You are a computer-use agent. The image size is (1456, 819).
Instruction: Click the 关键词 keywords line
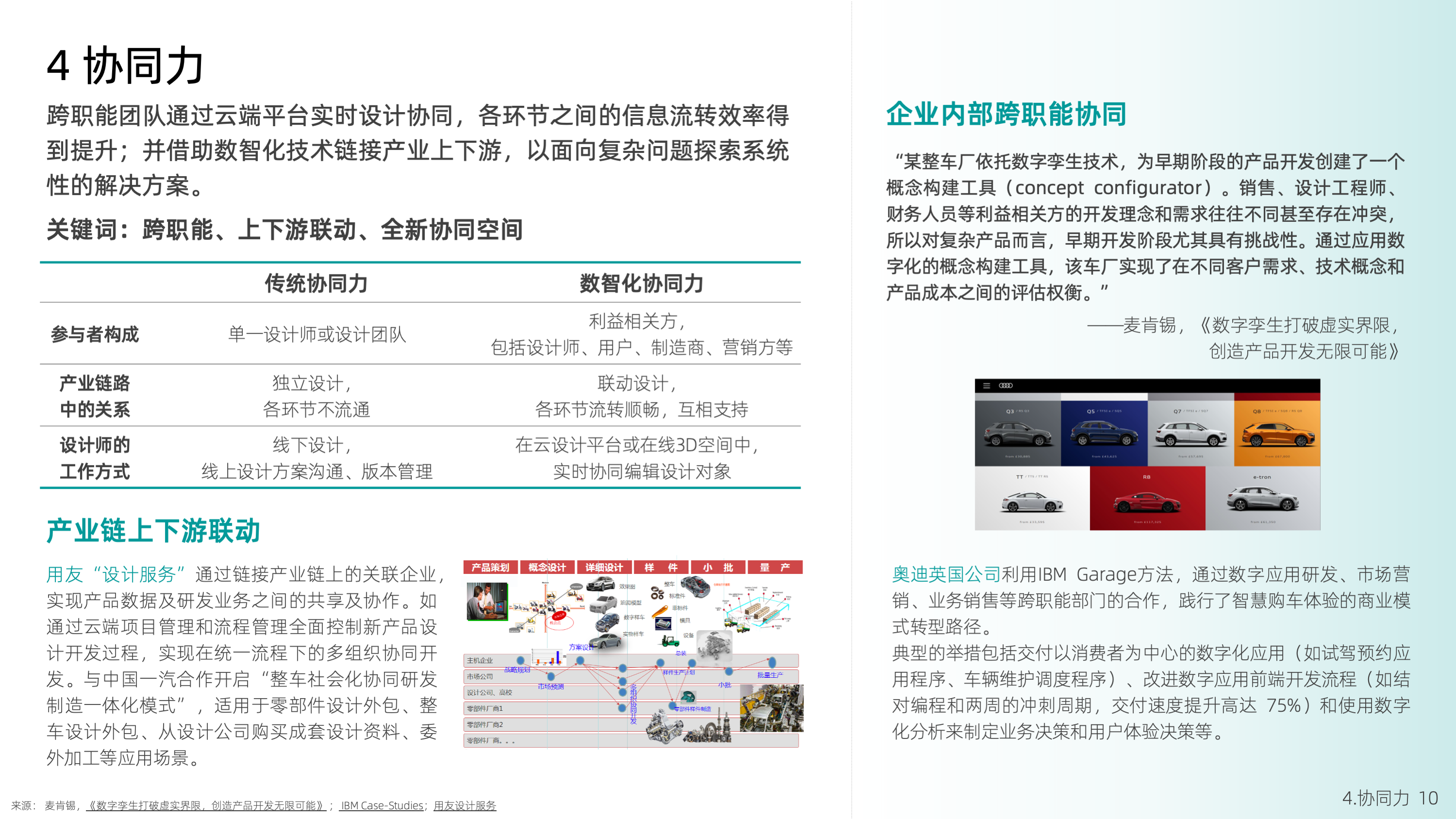(x=285, y=230)
